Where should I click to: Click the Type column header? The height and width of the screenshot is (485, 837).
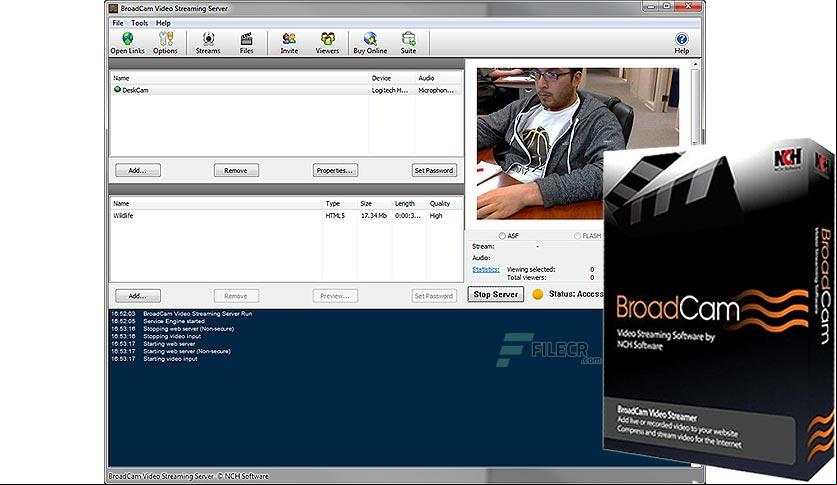[339, 203]
